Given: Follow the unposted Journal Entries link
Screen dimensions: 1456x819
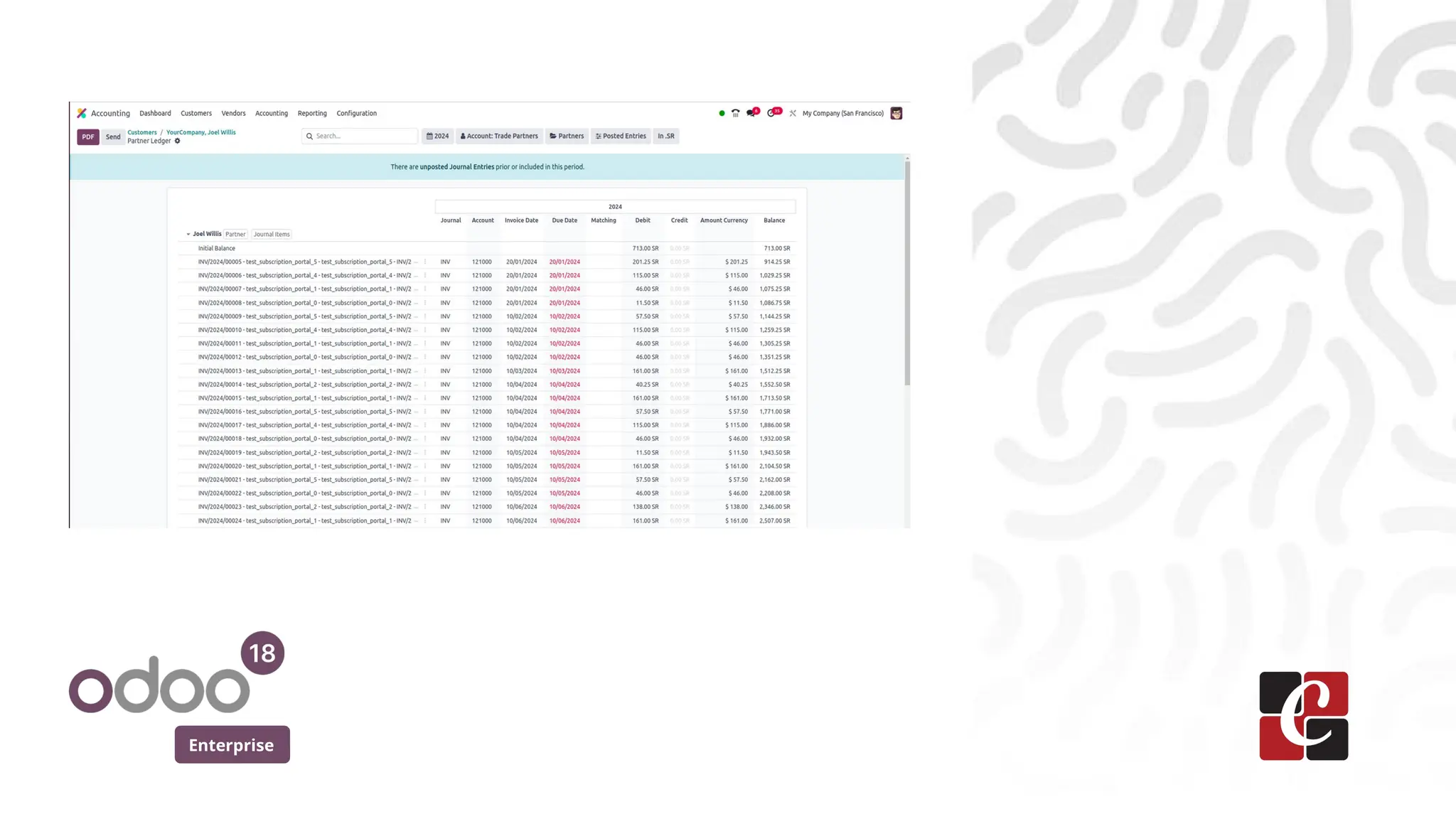Looking at the screenshot, I should (456, 167).
